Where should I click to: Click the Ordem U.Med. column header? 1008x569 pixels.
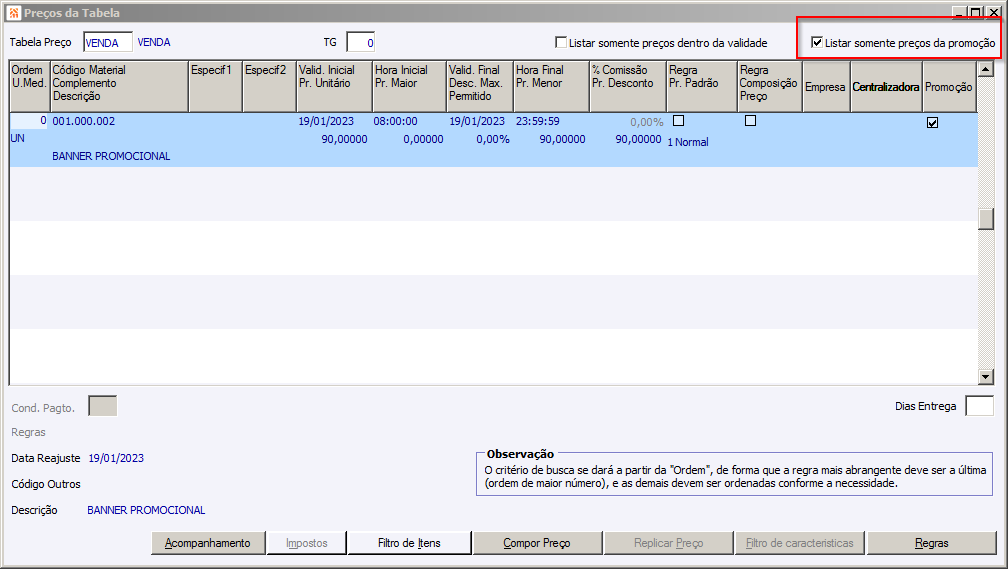click(30, 87)
